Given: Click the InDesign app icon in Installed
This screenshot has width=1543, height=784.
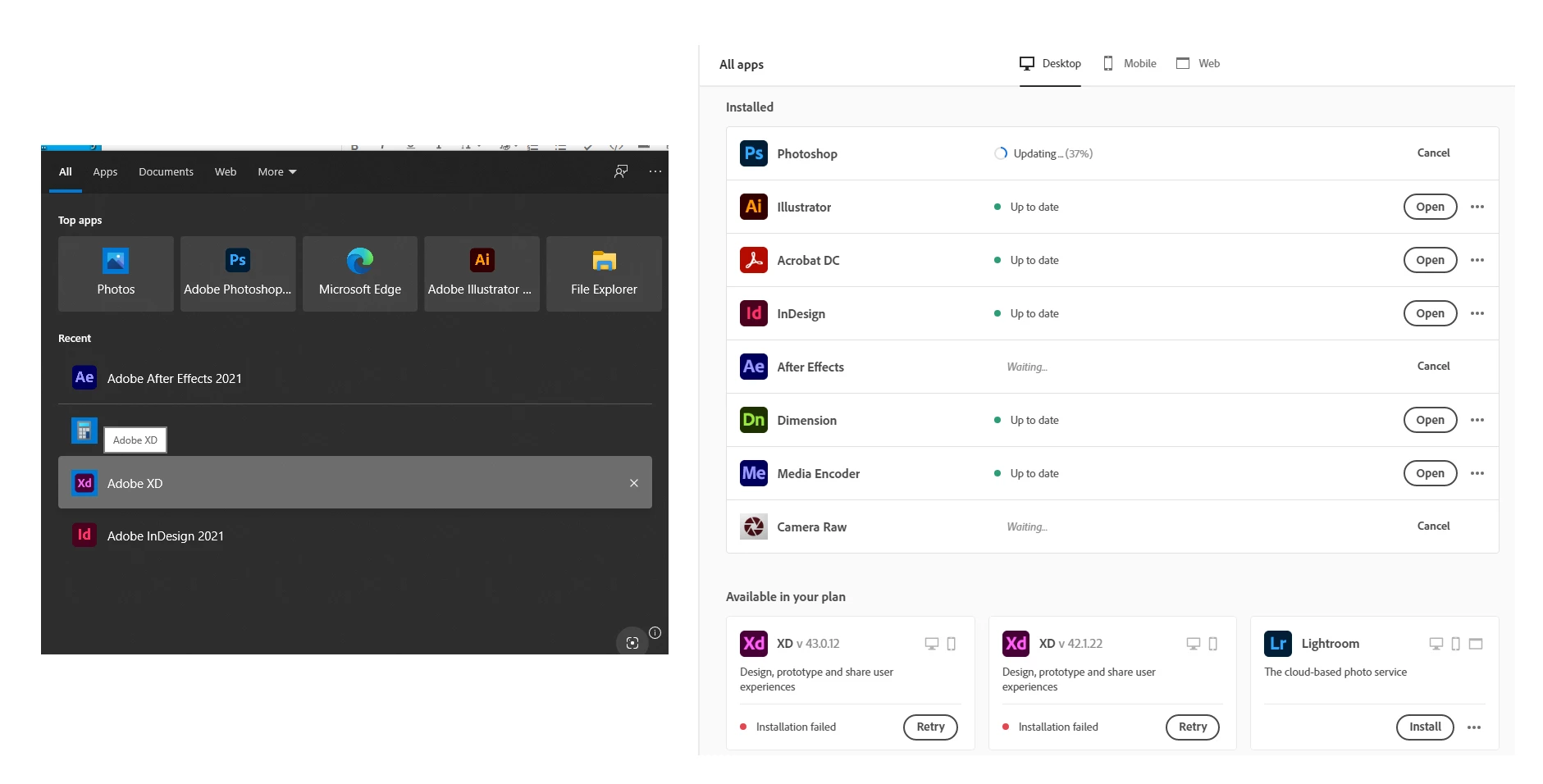Looking at the screenshot, I should click(754, 313).
